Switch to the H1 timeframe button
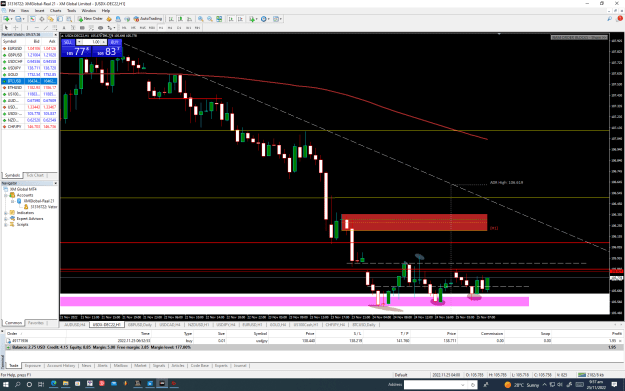This screenshot has width=625, height=391. 161,28
